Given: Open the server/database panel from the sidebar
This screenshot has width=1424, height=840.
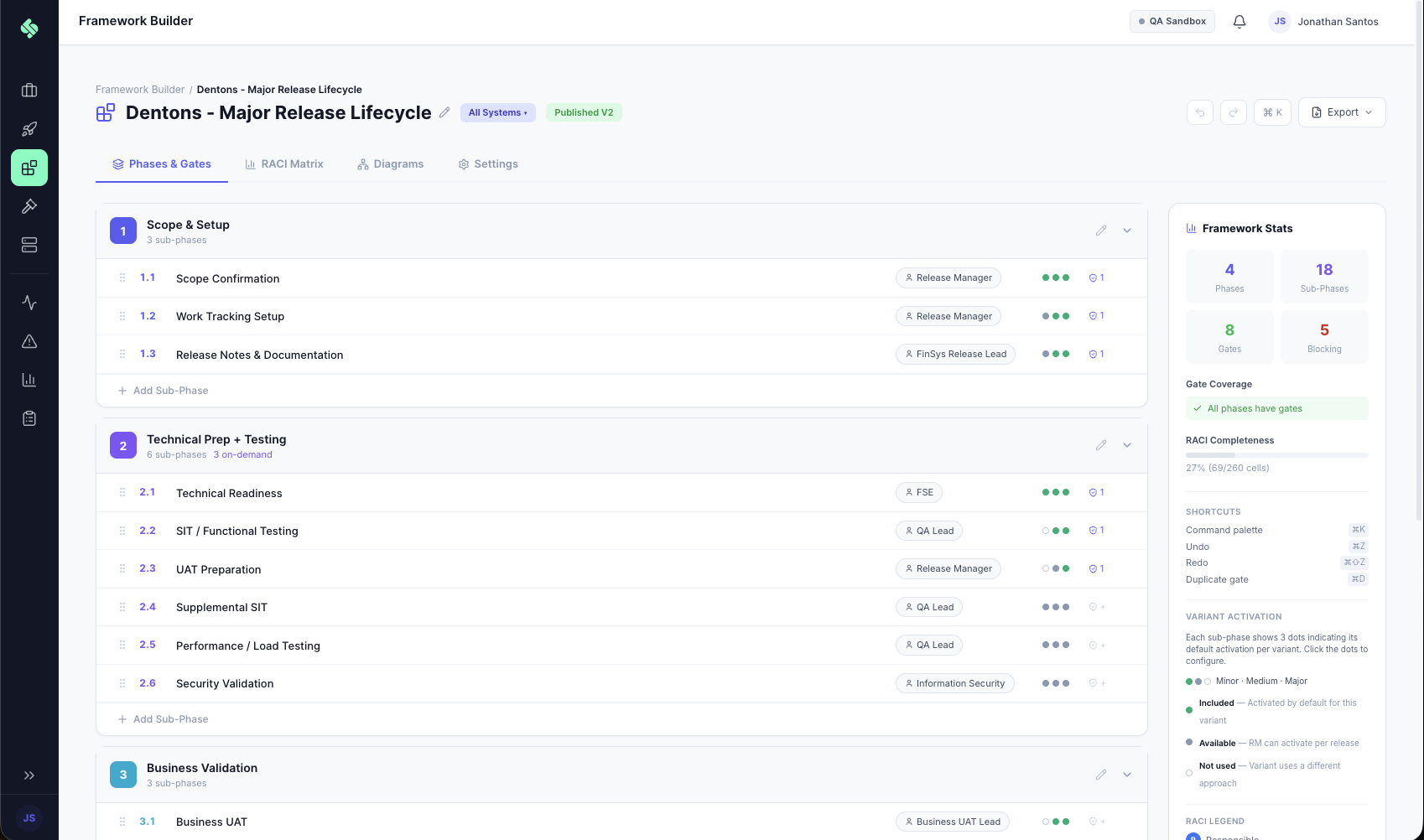Looking at the screenshot, I should pyautogui.click(x=29, y=244).
